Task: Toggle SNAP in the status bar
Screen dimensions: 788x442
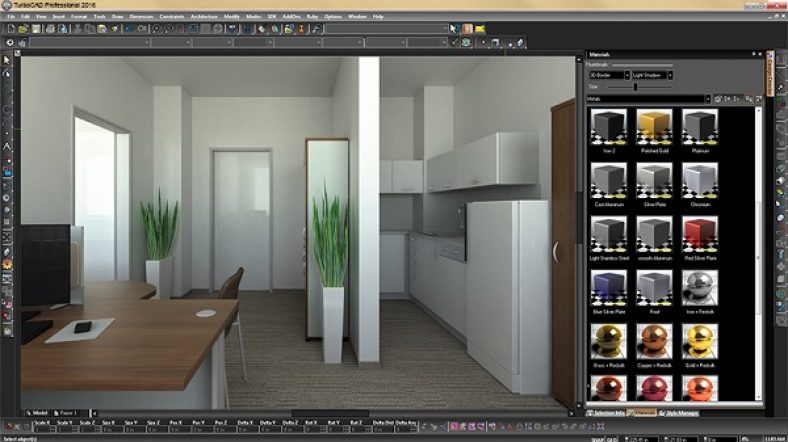Action: click(x=598, y=438)
